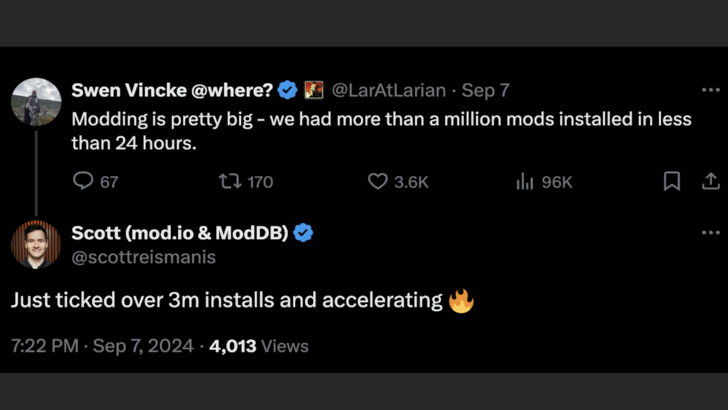Like Swen Vincke's tweet
This screenshot has height=410, width=728.
377,181
